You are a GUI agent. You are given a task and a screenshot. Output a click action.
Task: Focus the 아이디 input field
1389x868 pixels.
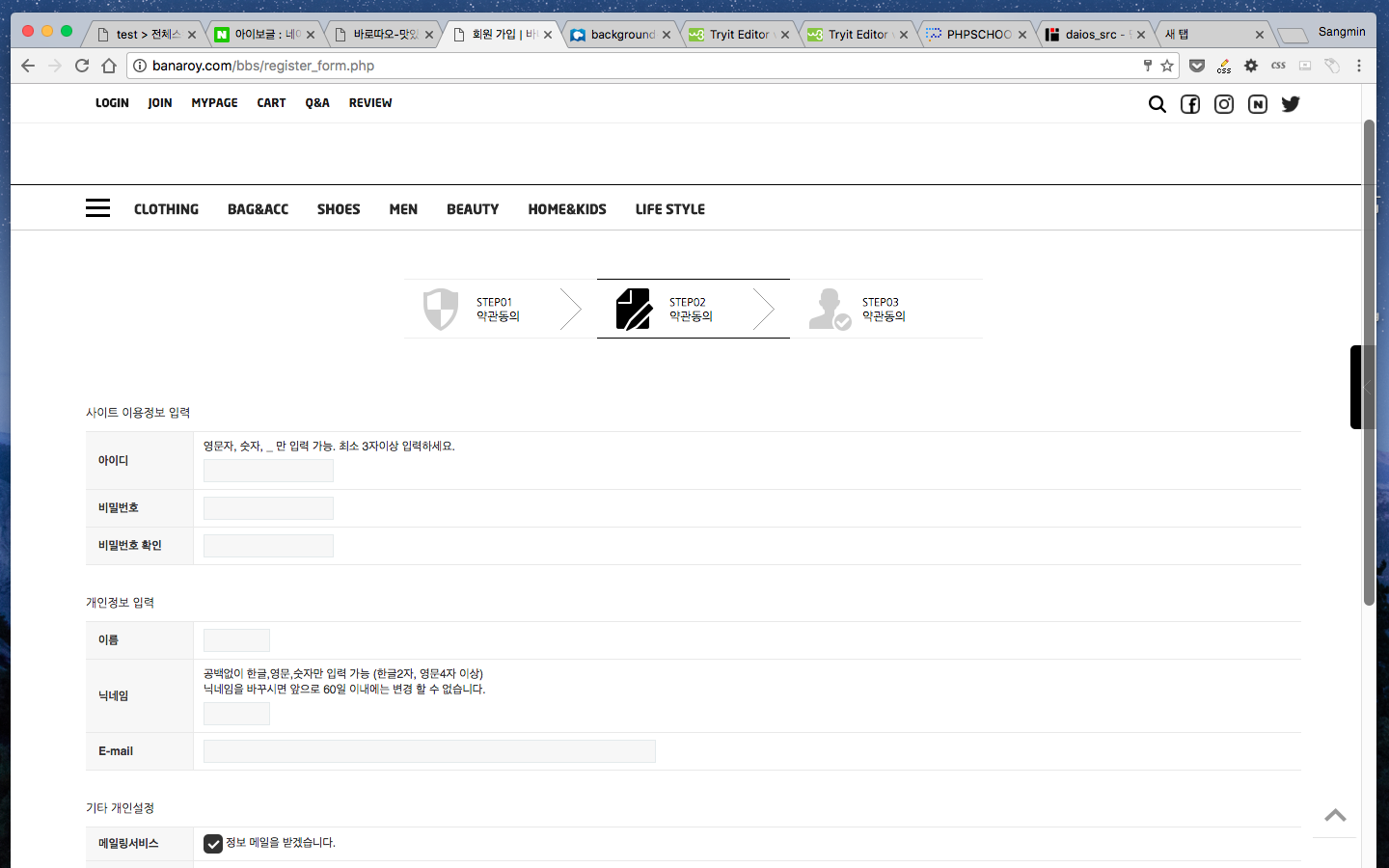click(268, 471)
